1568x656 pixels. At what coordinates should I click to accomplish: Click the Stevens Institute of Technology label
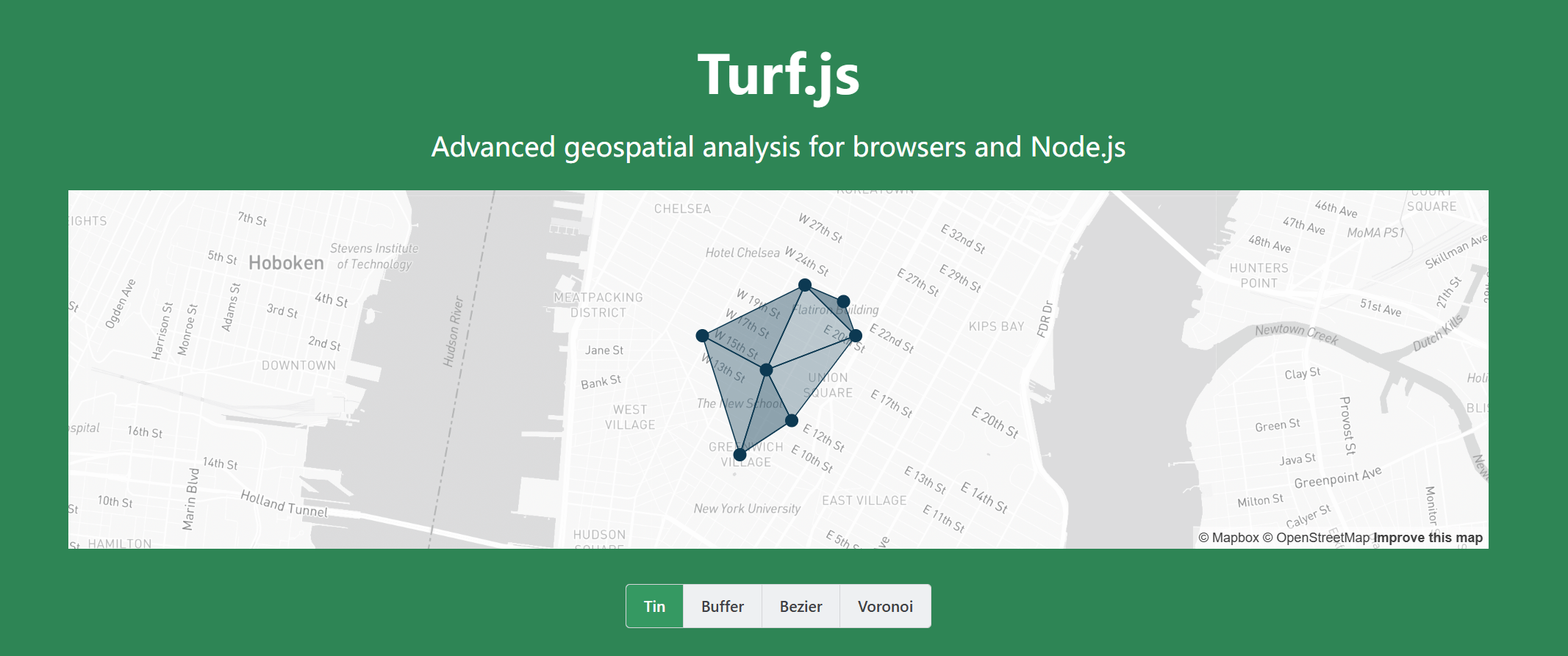374,256
